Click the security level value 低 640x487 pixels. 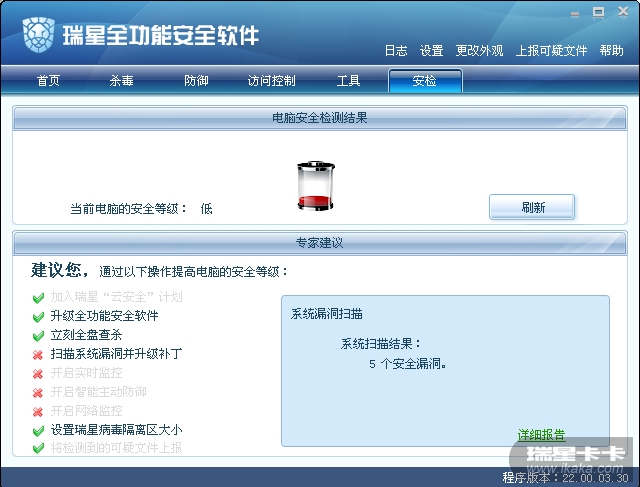tap(207, 209)
